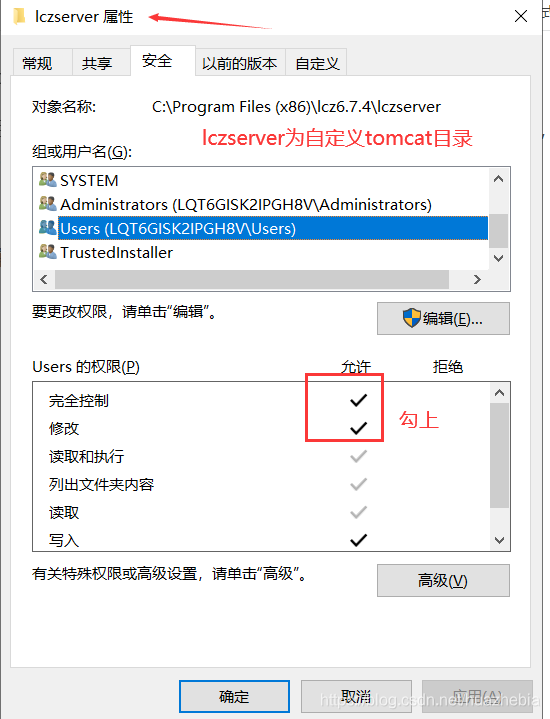Screen dimensions: 550x719
Task: Click the Write allow checkmark
Action: coord(358,540)
